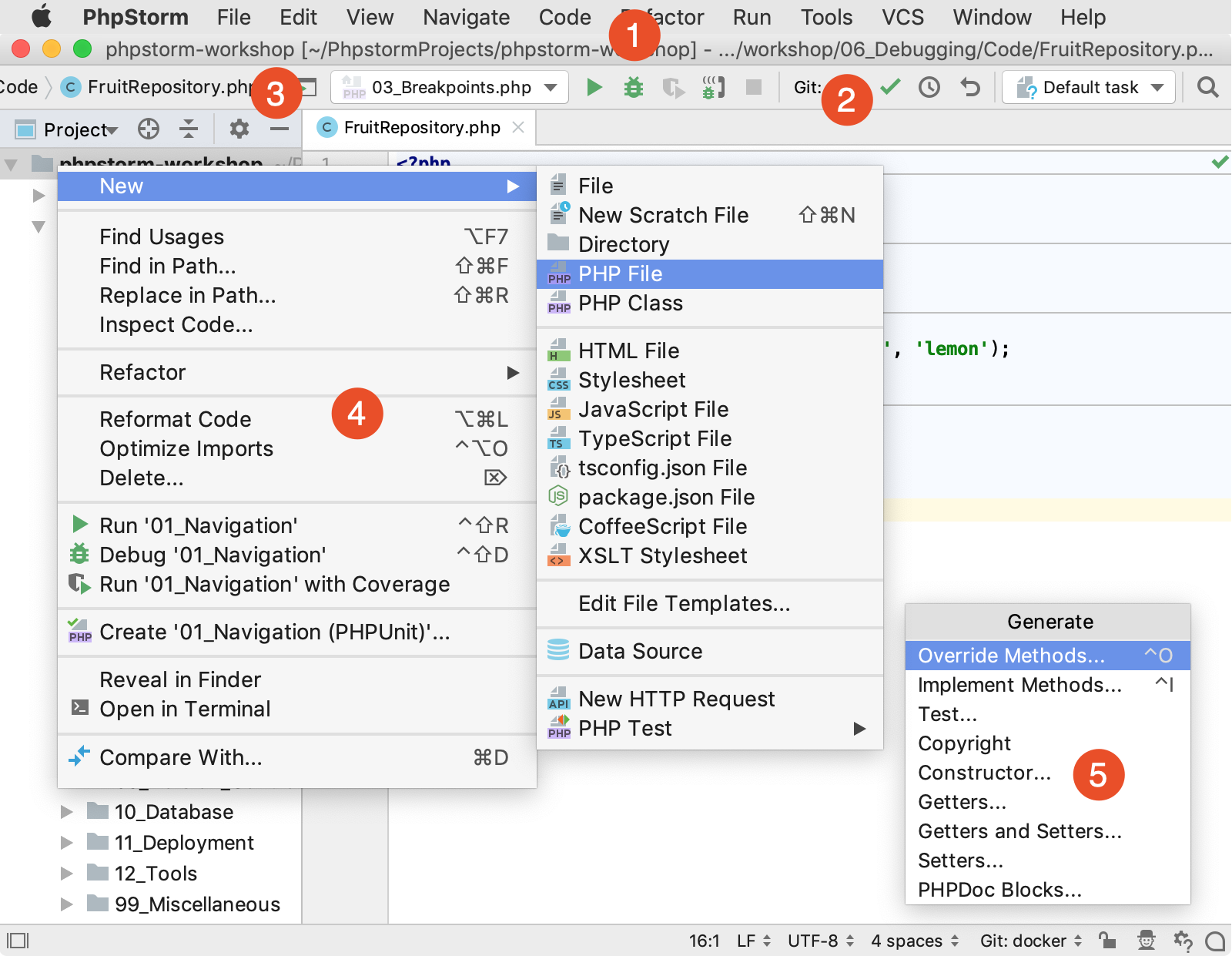Run with coverage toolbar icon
This screenshot has height=956, width=1232.
(x=674, y=87)
